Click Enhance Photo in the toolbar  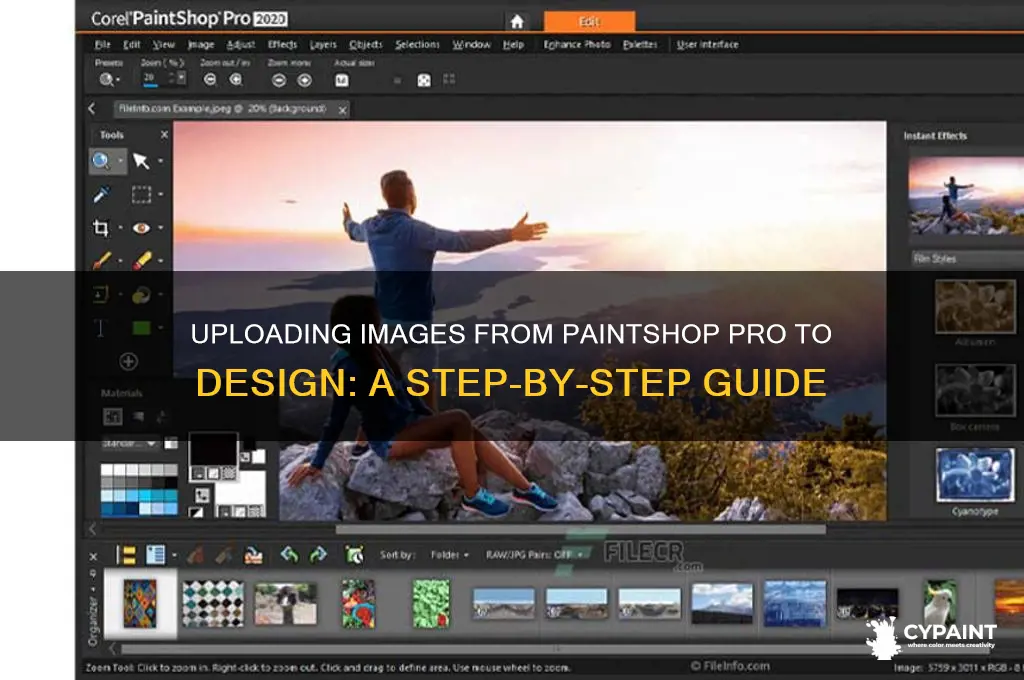(577, 44)
